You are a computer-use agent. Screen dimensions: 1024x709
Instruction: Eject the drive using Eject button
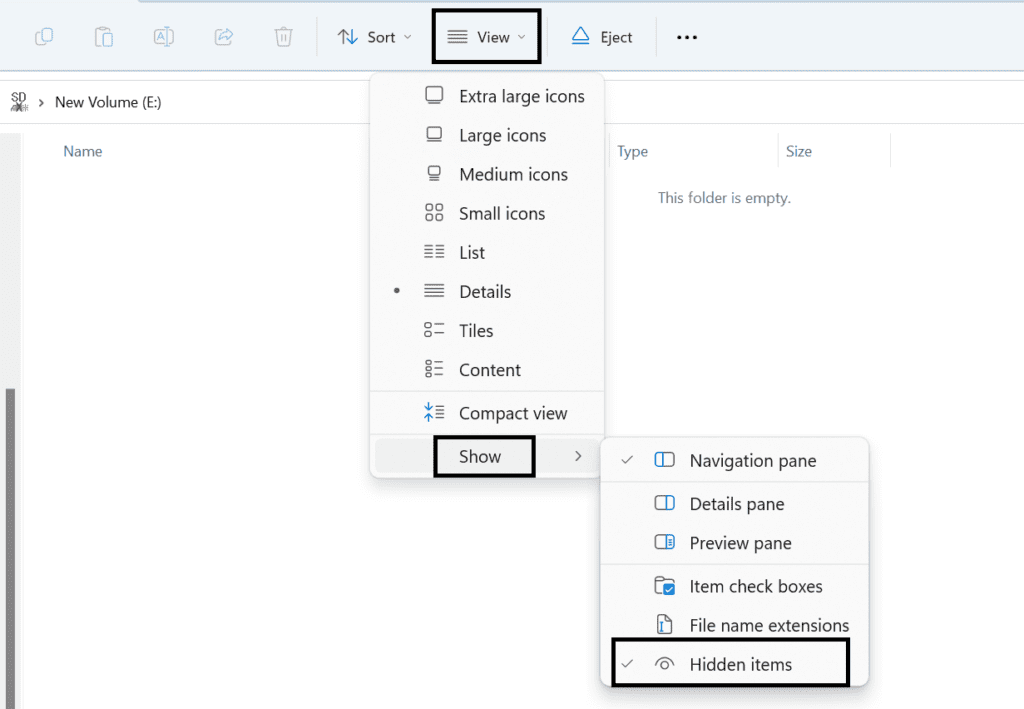pyautogui.click(x=602, y=37)
